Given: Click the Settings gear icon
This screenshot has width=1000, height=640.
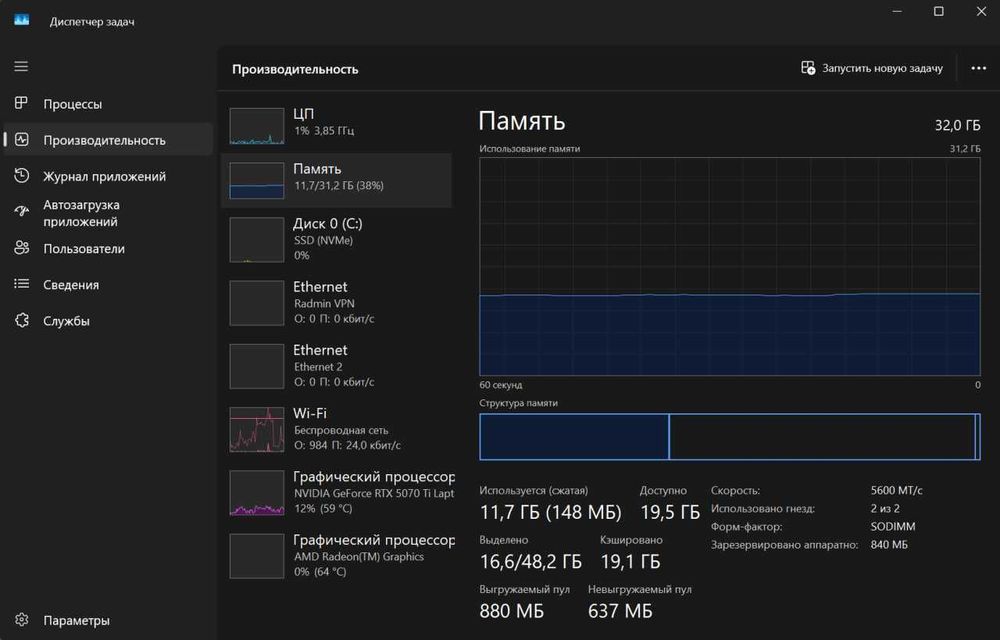Looking at the screenshot, I should [22, 620].
